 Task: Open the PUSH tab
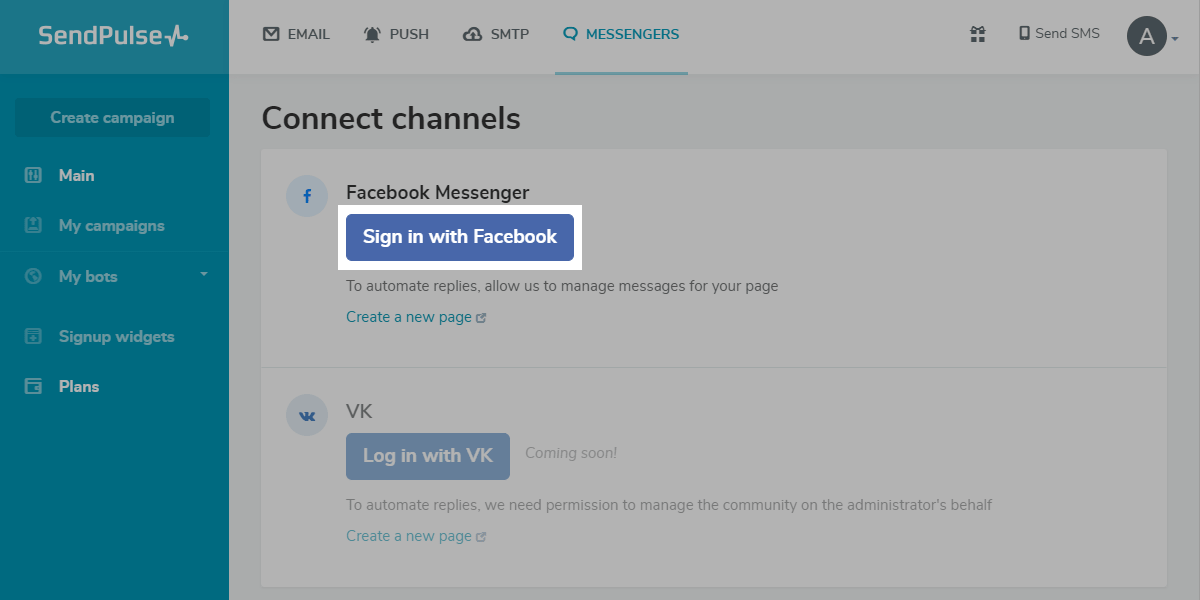pyautogui.click(x=397, y=33)
